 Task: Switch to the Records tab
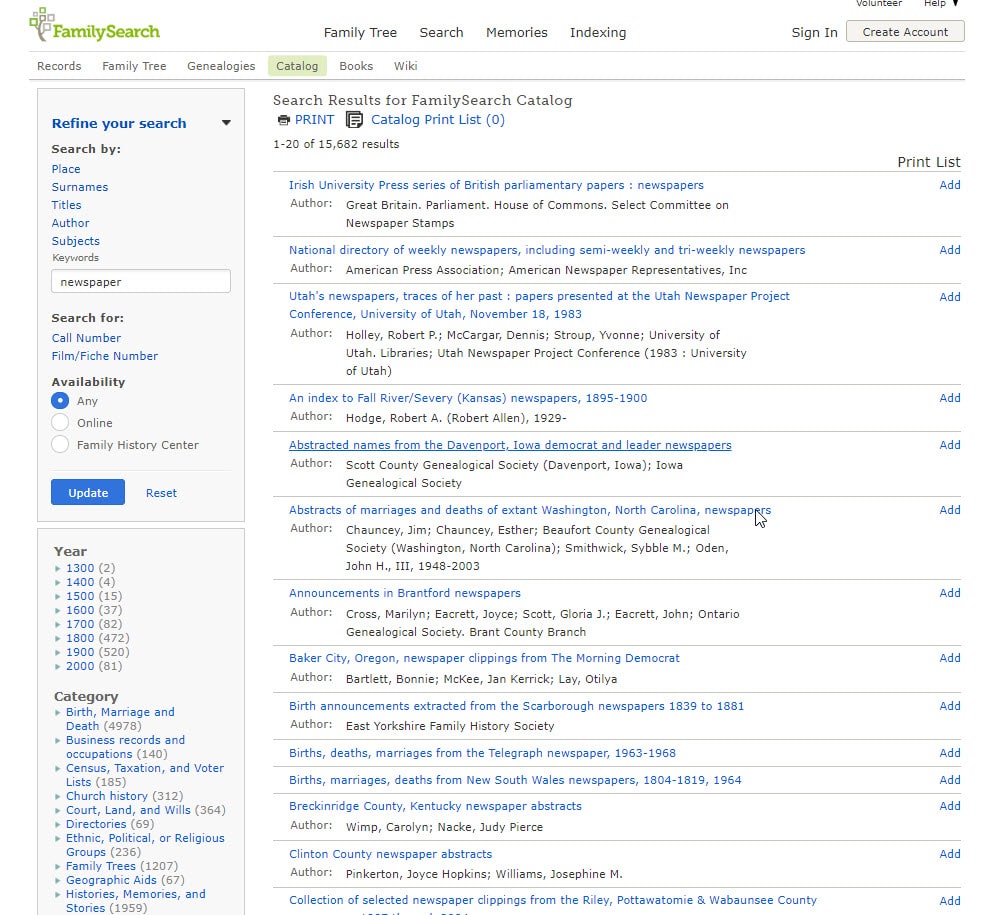pyautogui.click(x=59, y=66)
